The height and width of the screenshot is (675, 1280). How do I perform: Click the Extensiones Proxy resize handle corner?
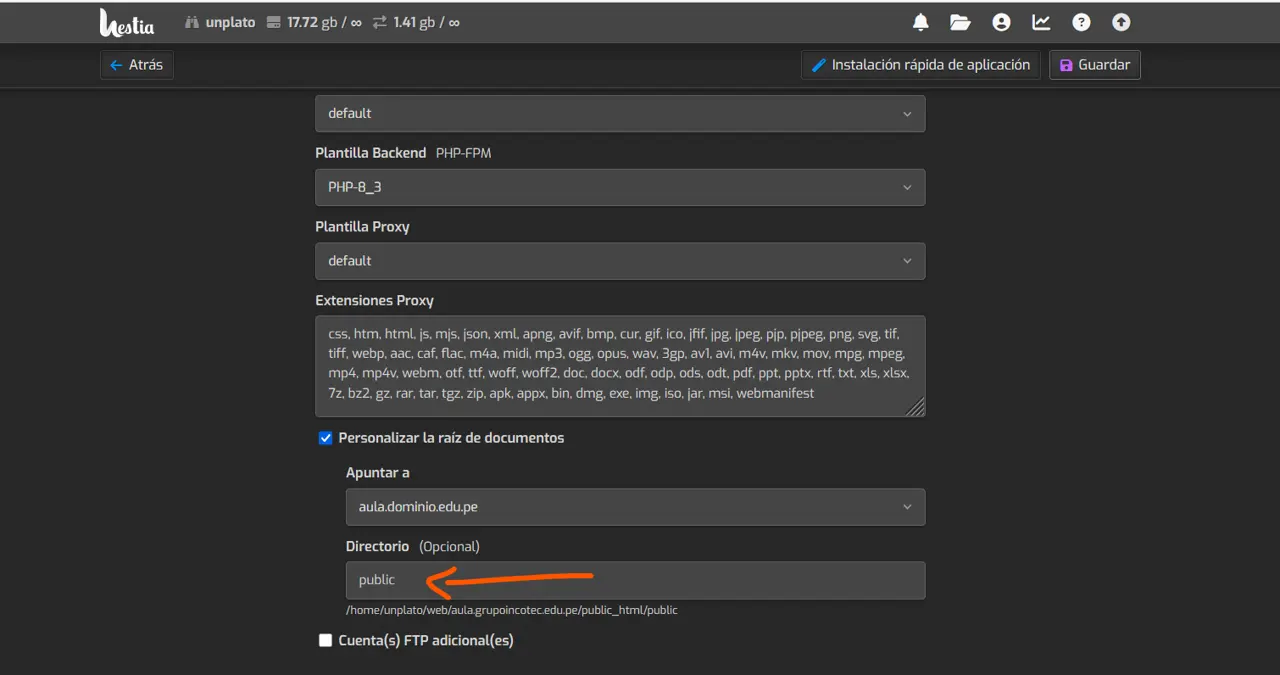point(916,407)
